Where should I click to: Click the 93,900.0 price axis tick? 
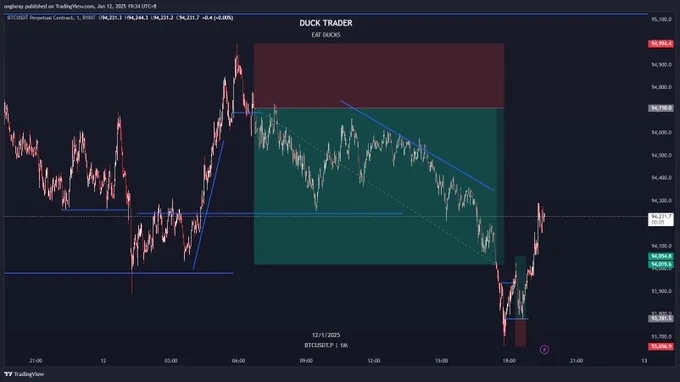[661, 291]
